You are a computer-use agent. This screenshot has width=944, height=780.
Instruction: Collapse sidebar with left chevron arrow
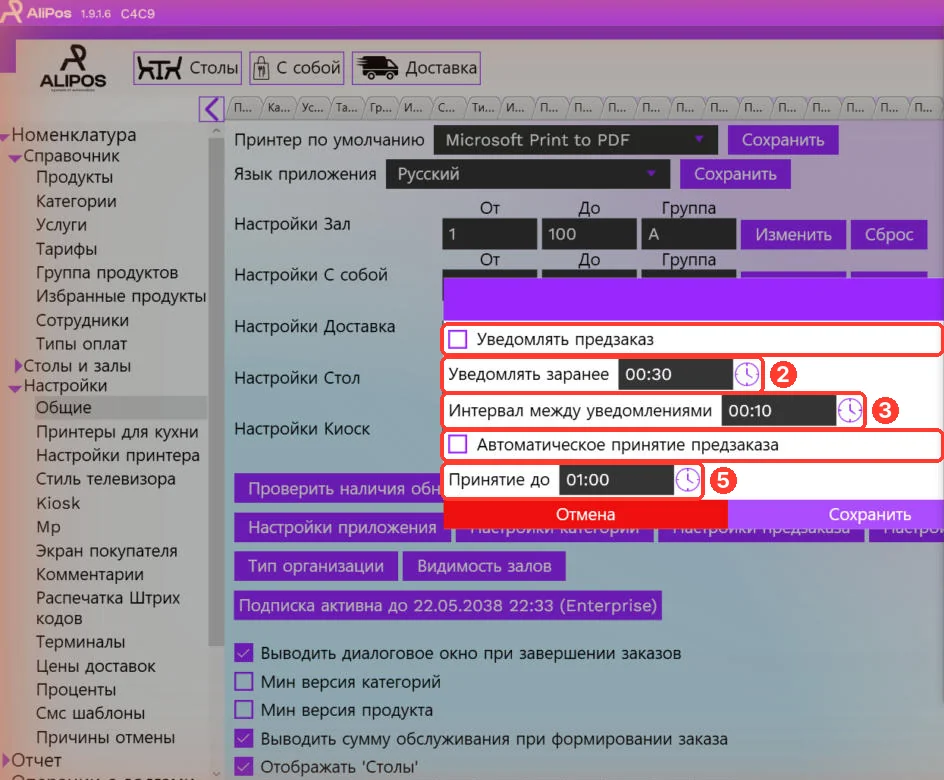[x=211, y=109]
